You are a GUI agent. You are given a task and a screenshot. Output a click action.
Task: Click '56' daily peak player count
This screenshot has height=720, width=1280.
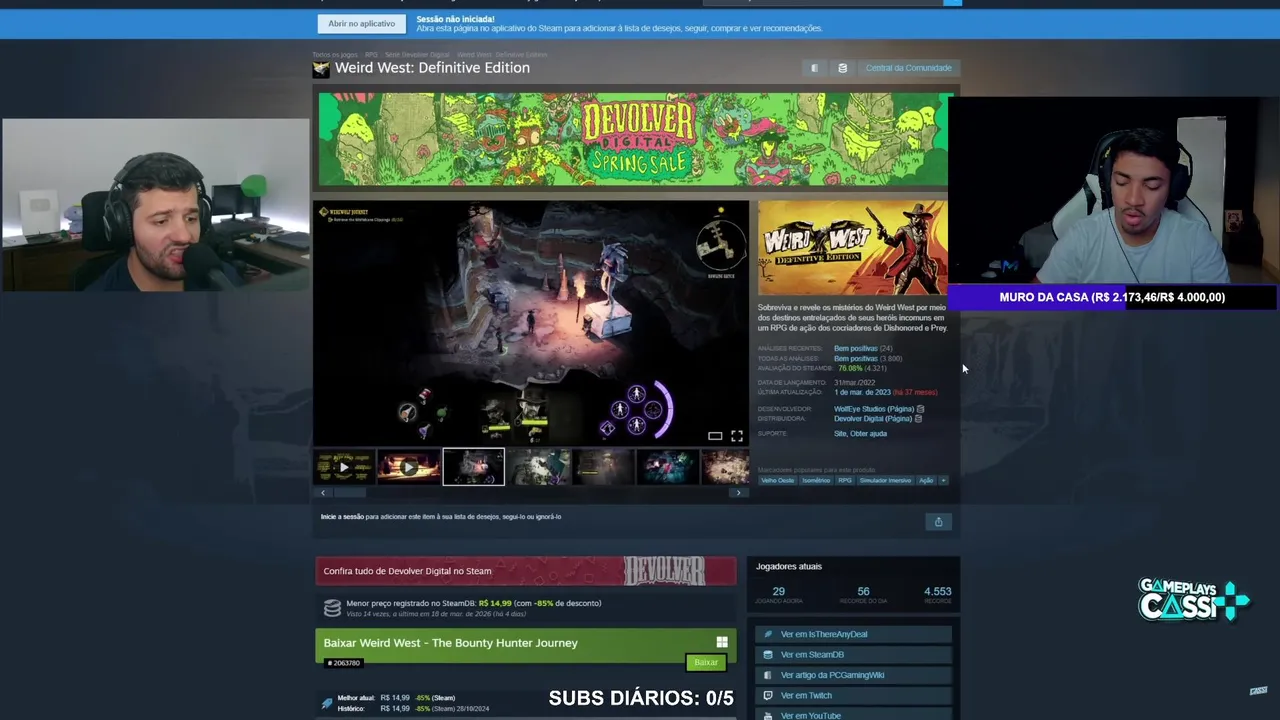pos(863,591)
